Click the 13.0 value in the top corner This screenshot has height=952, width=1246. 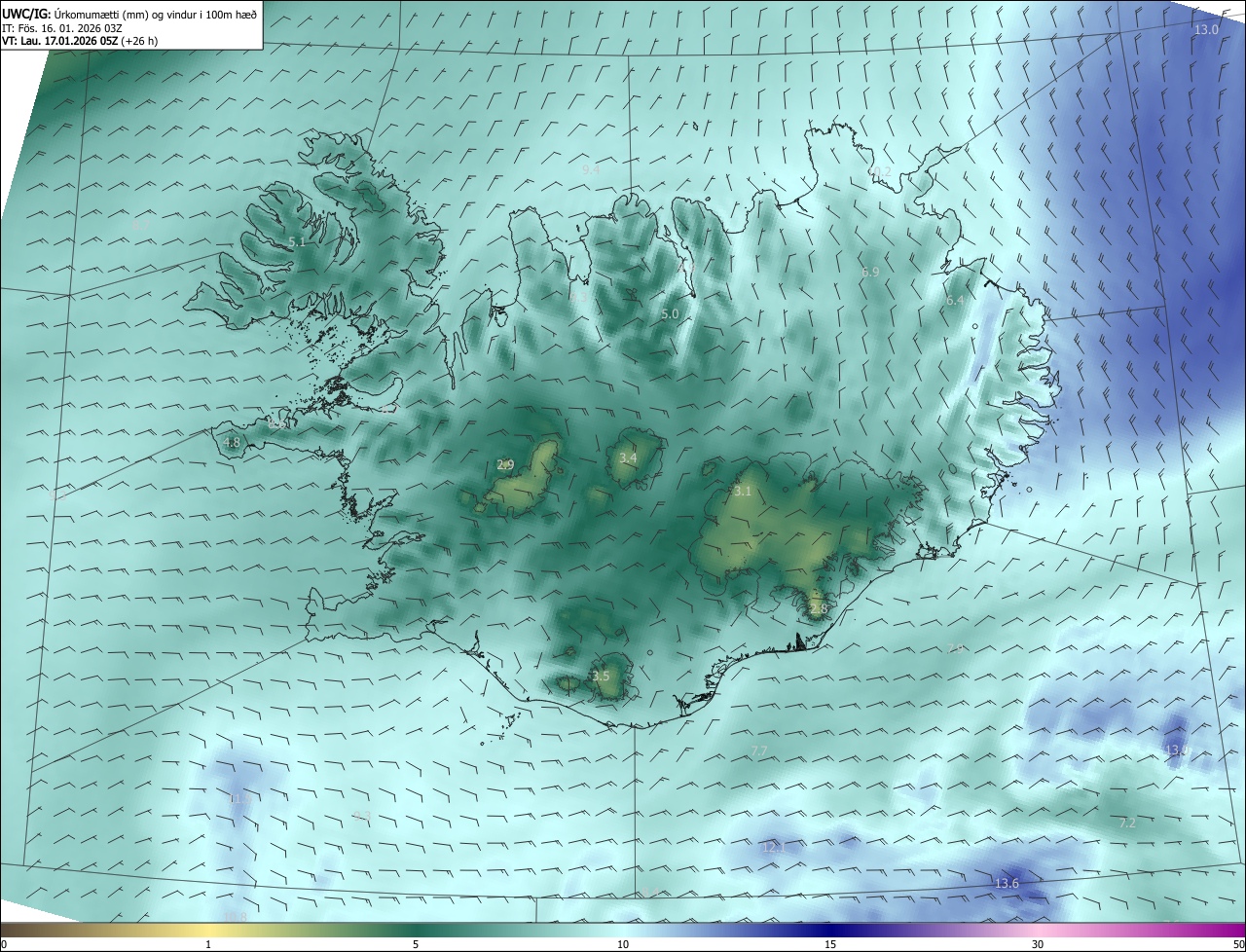pyautogui.click(x=1206, y=29)
